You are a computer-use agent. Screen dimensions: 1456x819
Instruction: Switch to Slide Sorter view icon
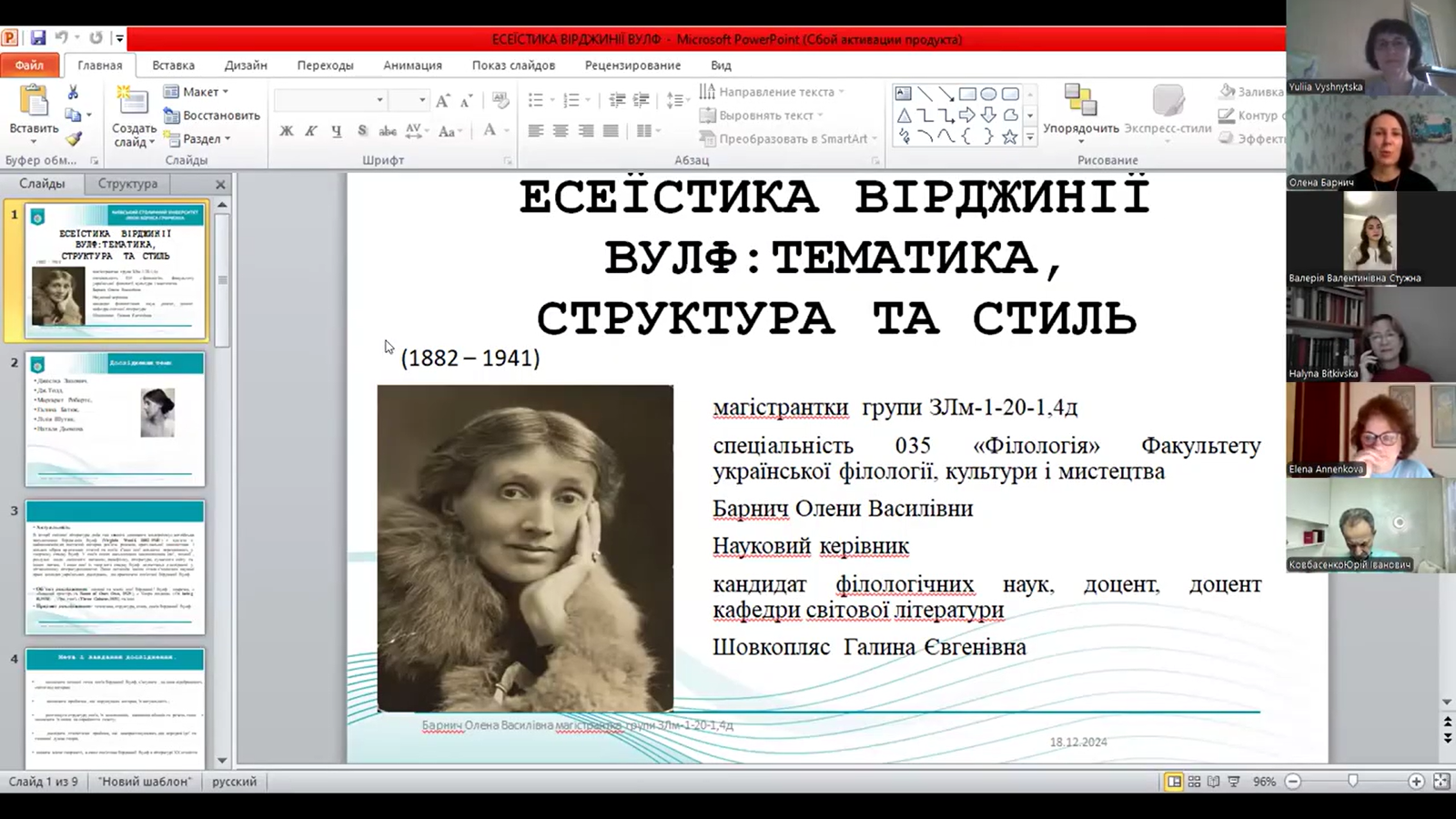[1194, 782]
